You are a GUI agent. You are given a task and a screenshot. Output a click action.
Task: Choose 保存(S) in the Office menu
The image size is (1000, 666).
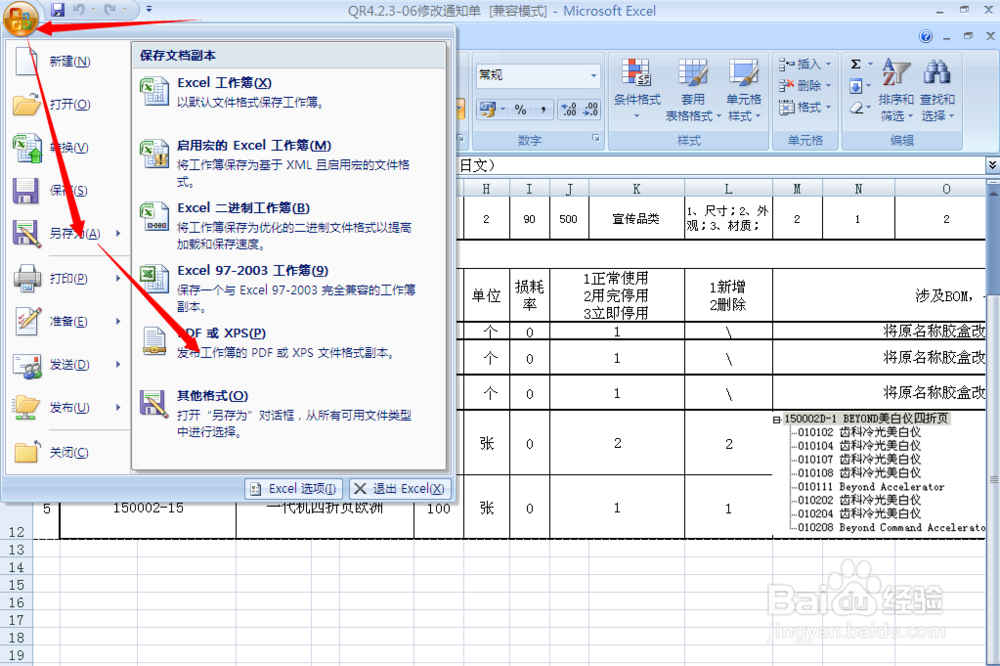pyautogui.click(x=67, y=190)
